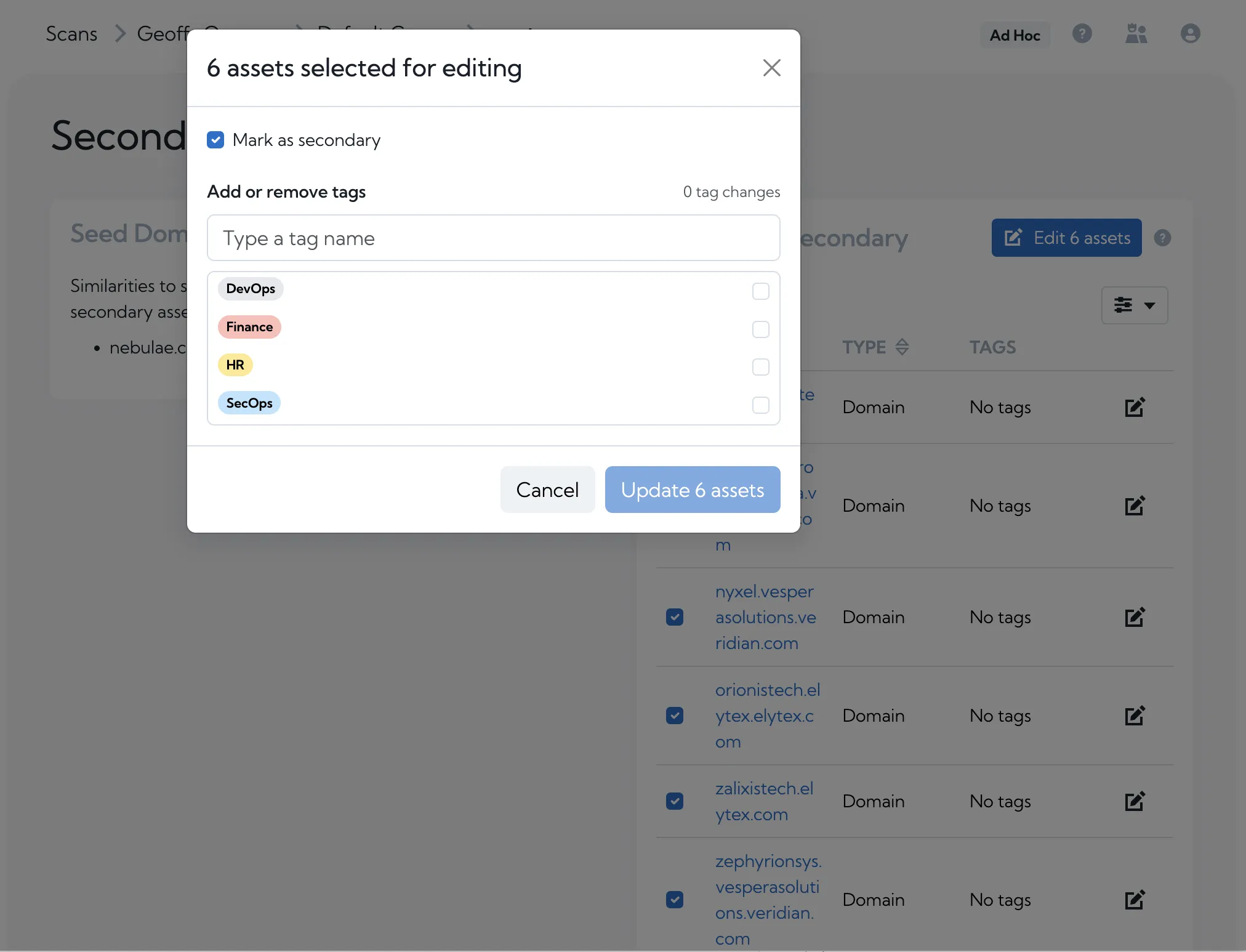Deselect the zephyrionsys row checkbox
The image size is (1246, 952).
point(675,900)
